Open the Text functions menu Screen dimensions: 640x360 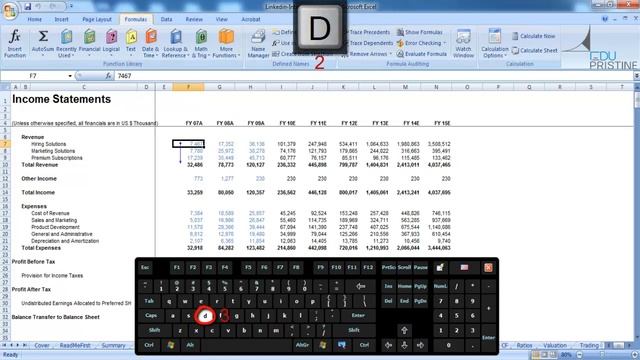pos(131,43)
